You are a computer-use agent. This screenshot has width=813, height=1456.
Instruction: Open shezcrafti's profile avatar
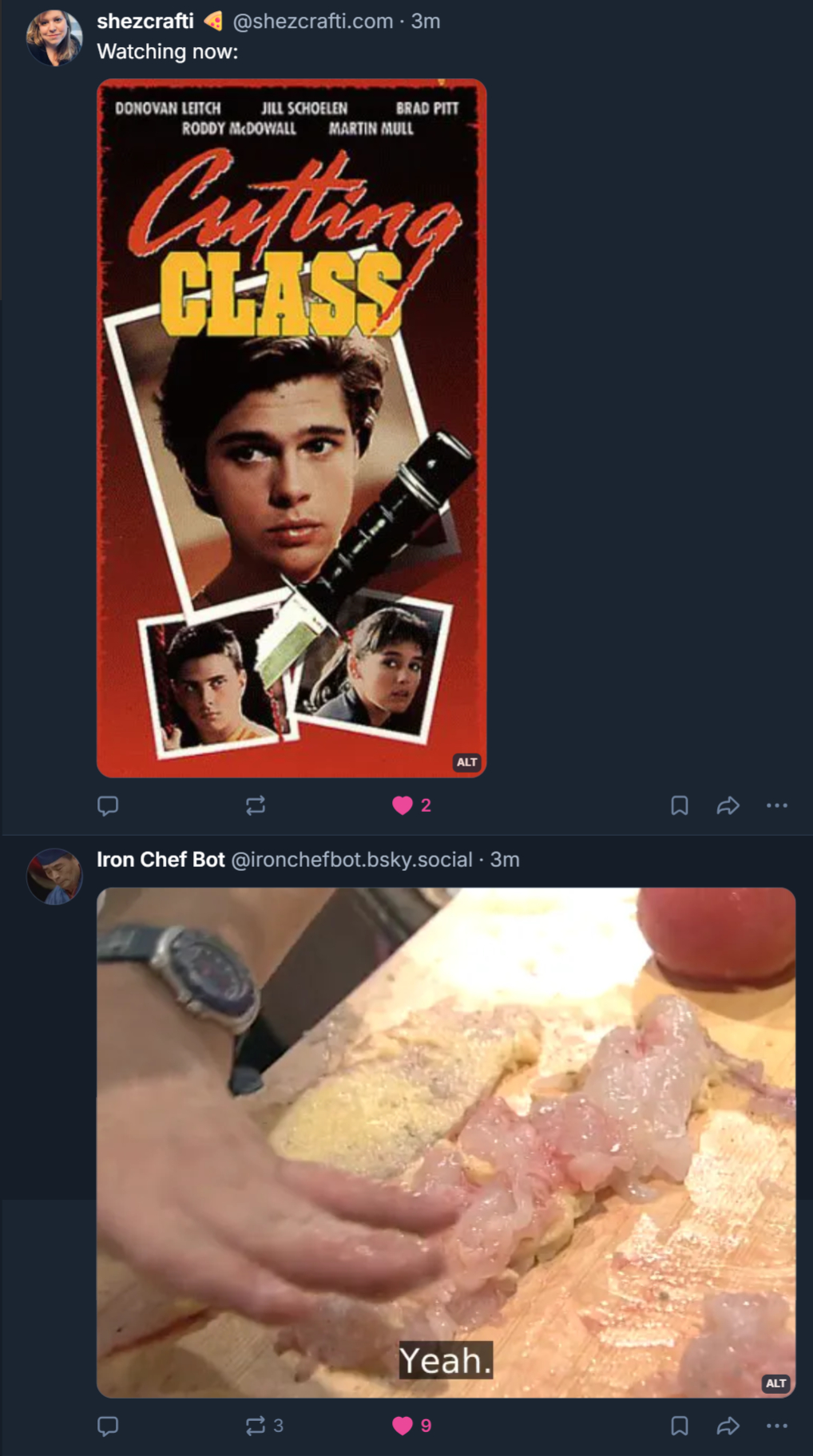point(54,38)
